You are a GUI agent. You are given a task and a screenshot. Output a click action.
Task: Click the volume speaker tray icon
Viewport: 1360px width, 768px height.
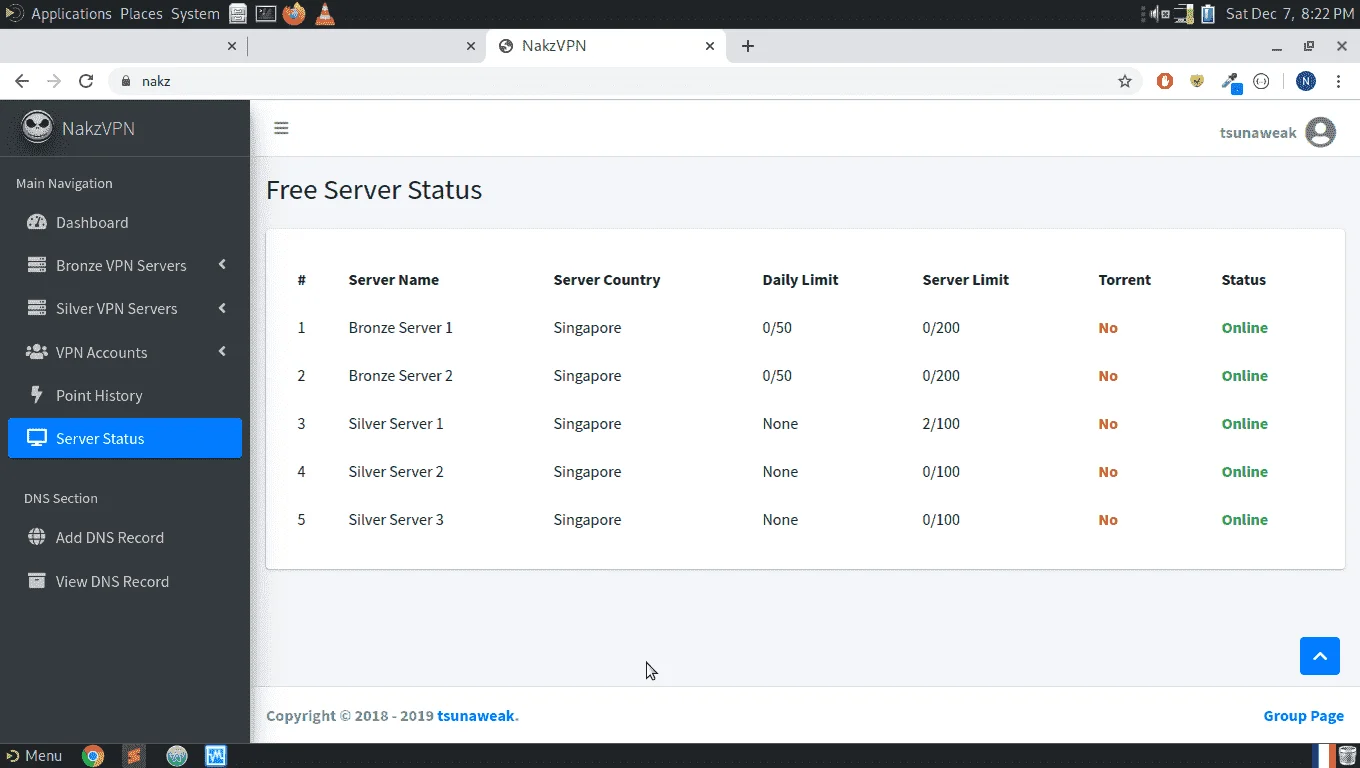coord(1159,14)
